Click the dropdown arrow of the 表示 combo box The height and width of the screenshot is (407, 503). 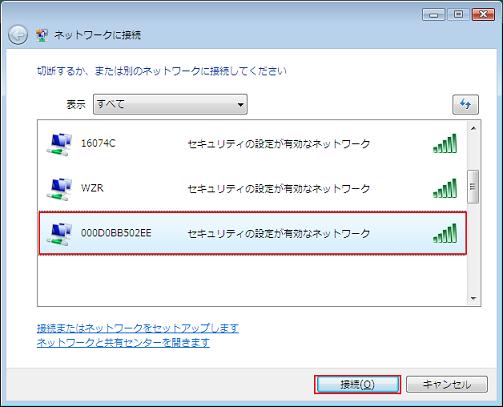coord(240,105)
